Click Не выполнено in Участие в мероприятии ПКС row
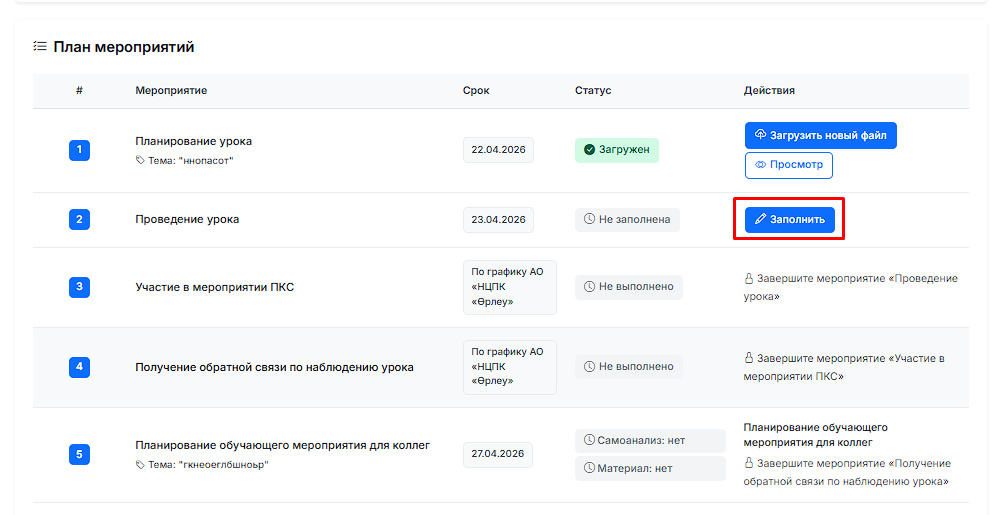This screenshot has height=515, width=1006. [629, 287]
